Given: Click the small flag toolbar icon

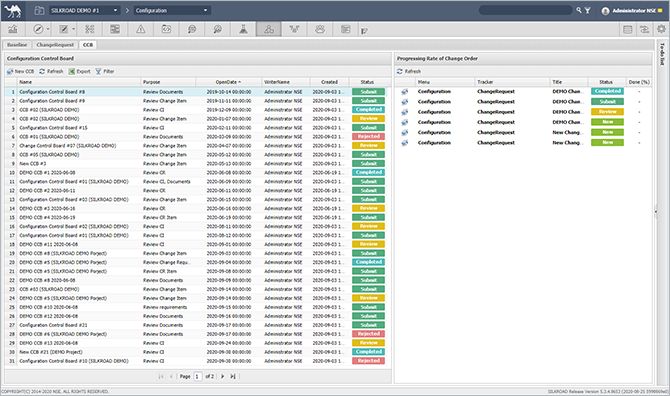Looking at the screenshot, I should [x=364, y=31].
